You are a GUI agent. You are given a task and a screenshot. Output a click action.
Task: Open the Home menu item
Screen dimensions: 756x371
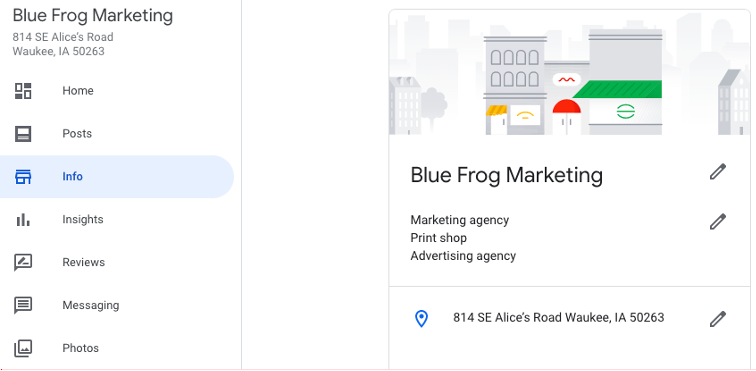(x=117, y=91)
